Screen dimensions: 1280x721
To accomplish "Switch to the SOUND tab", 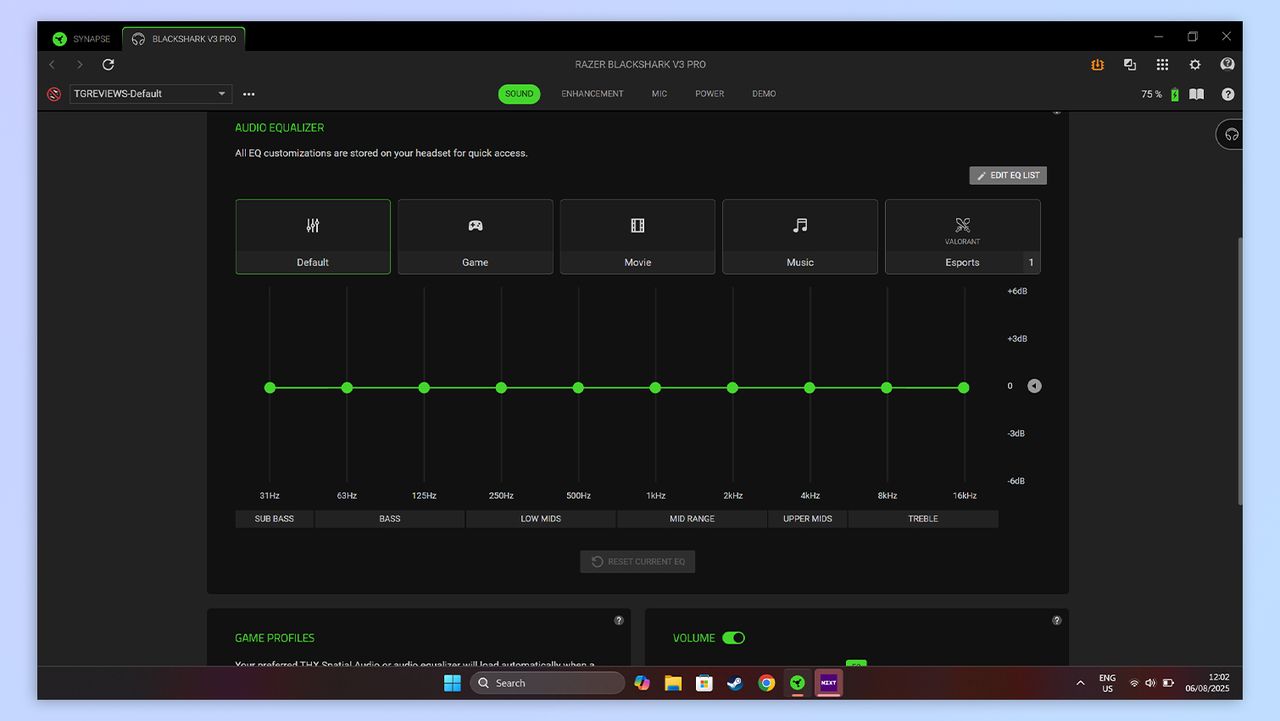I will [519, 94].
